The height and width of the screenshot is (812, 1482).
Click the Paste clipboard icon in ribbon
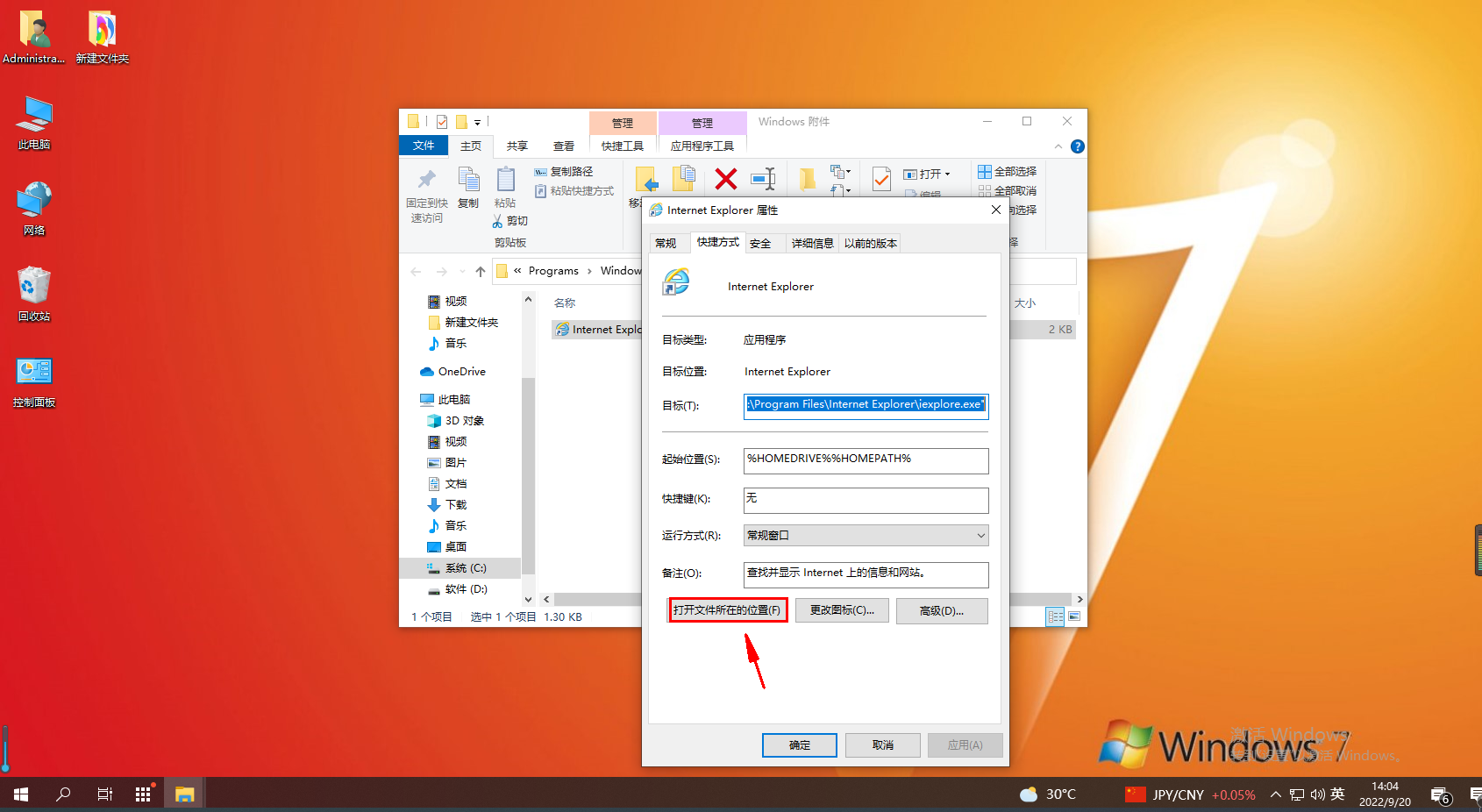point(505,180)
